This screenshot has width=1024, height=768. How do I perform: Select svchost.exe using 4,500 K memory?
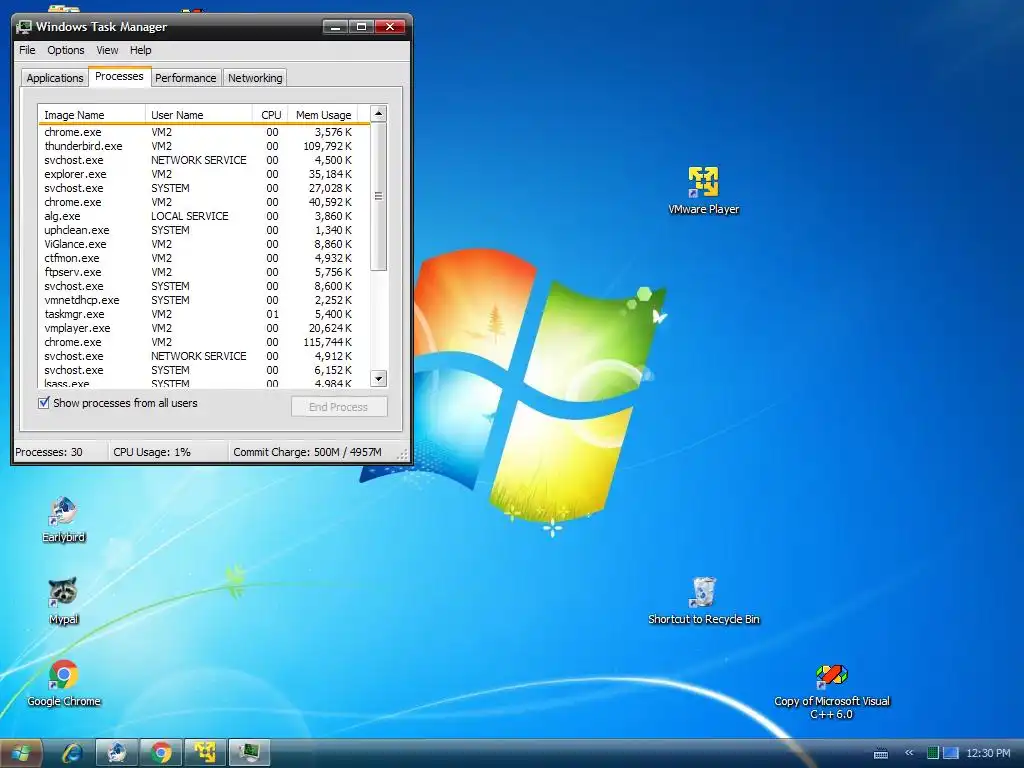(x=203, y=160)
